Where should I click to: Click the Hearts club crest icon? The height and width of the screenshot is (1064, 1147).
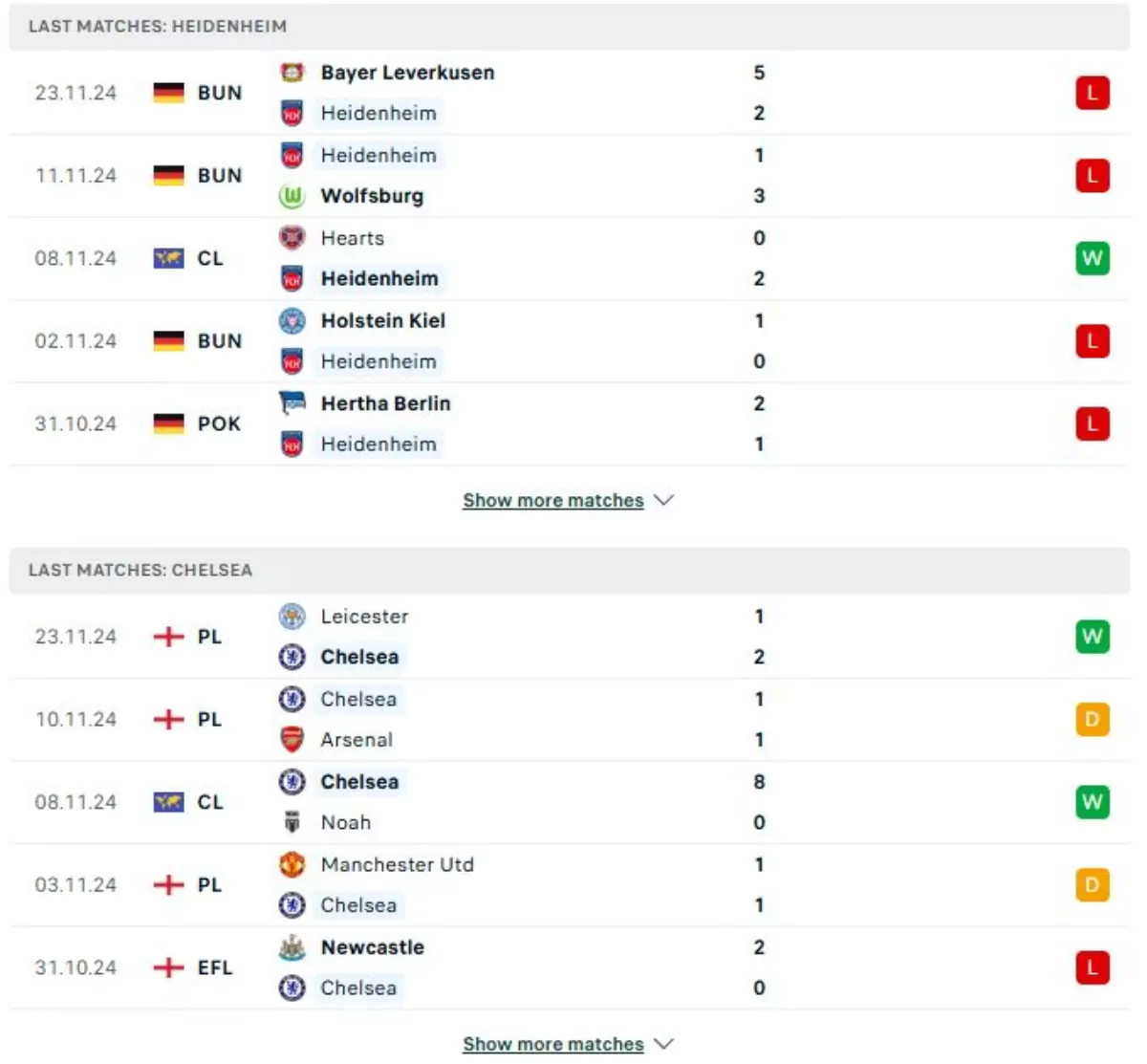(x=292, y=238)
